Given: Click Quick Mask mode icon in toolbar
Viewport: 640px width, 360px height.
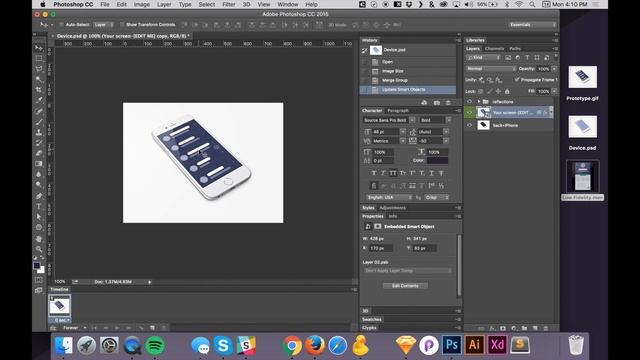Looking at the screenshot, I should click(39, 280).
